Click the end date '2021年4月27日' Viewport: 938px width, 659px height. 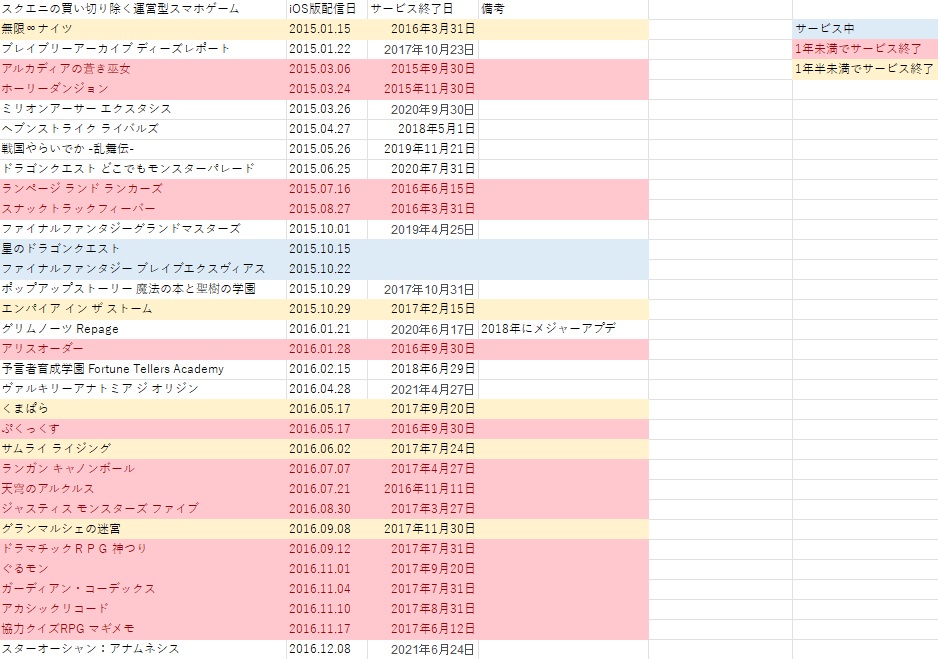pos(422,389)
